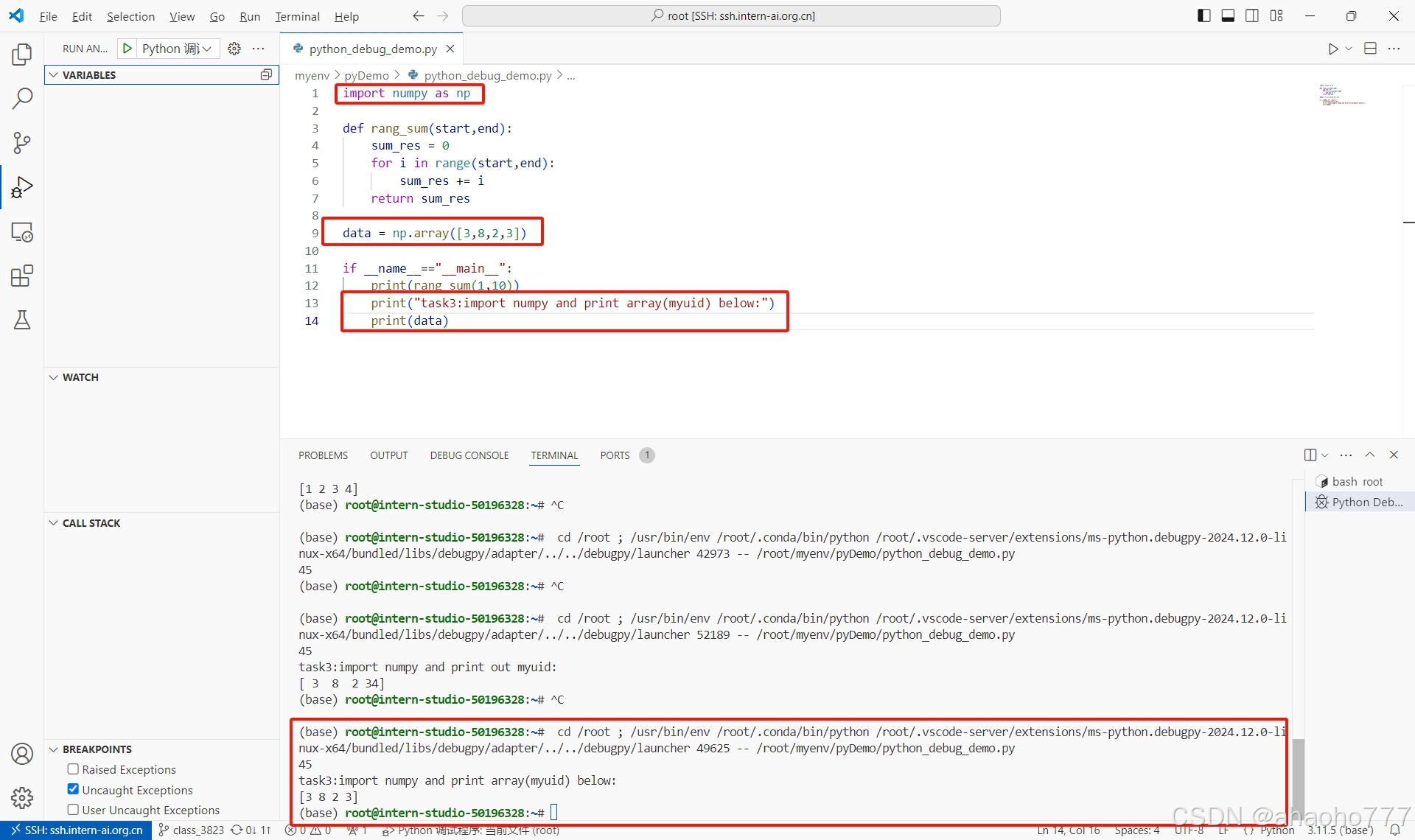
Task: Open the Selection menu
Action: (x=130, y=16)
